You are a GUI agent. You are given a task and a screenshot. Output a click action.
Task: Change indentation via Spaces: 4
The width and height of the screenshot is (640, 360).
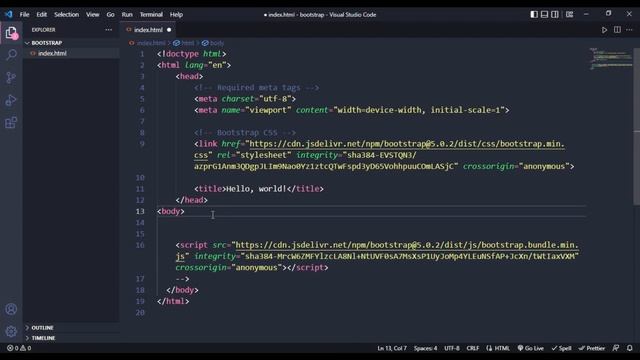click(x=425, y=348)
